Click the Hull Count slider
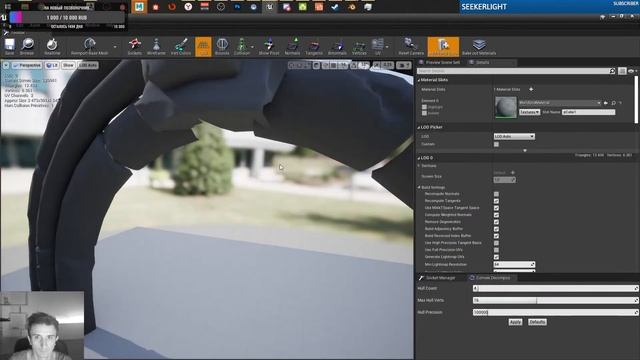Screen dimensions: 640x360 tap(556, 288)
